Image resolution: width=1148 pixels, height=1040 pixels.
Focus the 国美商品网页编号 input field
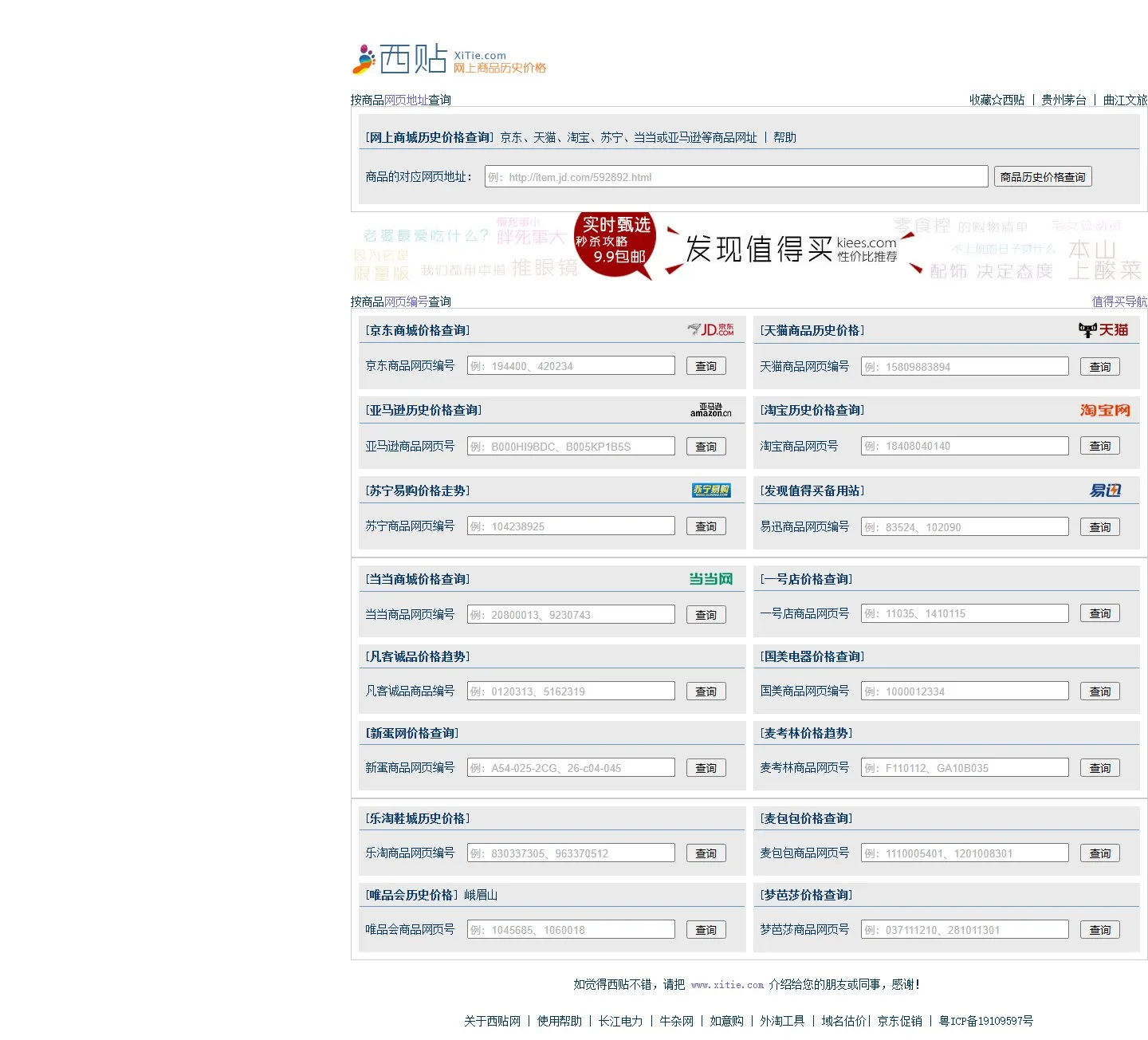point(965,691)
